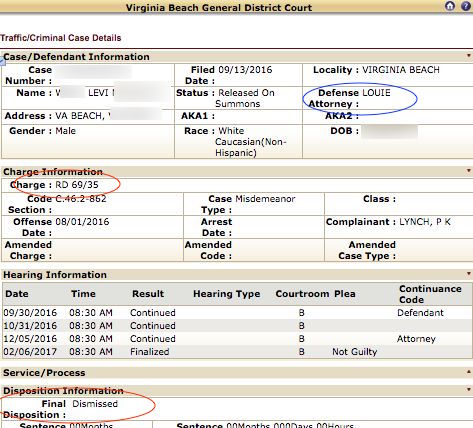Expand the Service/Process section arrow
The width and height of the screenshot is (473, 428).
[x=469, y=372]
